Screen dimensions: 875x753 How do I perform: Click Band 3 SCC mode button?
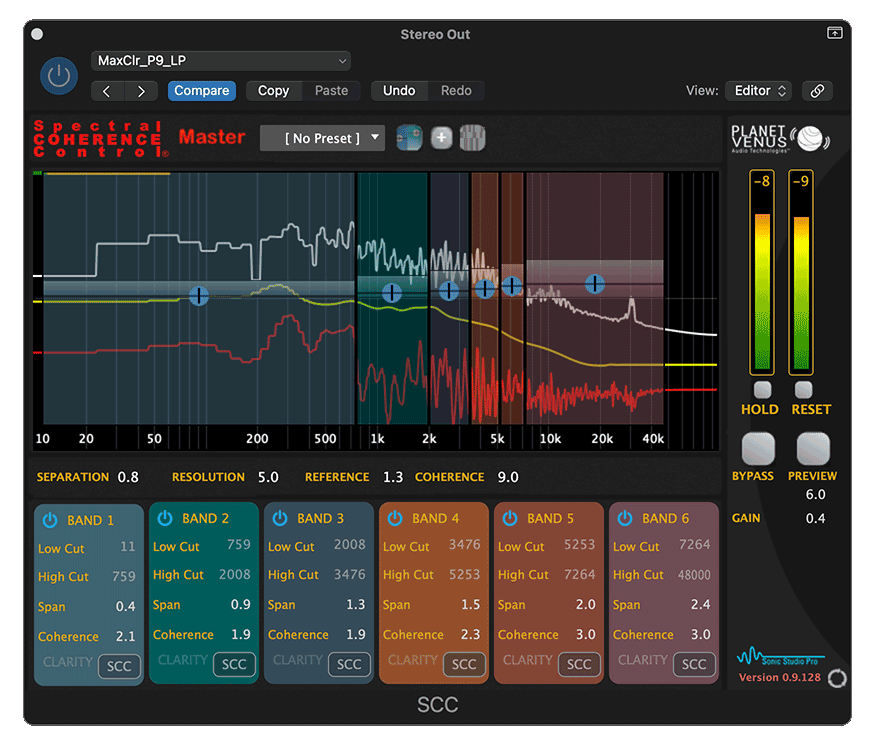(x=349, y=664)
